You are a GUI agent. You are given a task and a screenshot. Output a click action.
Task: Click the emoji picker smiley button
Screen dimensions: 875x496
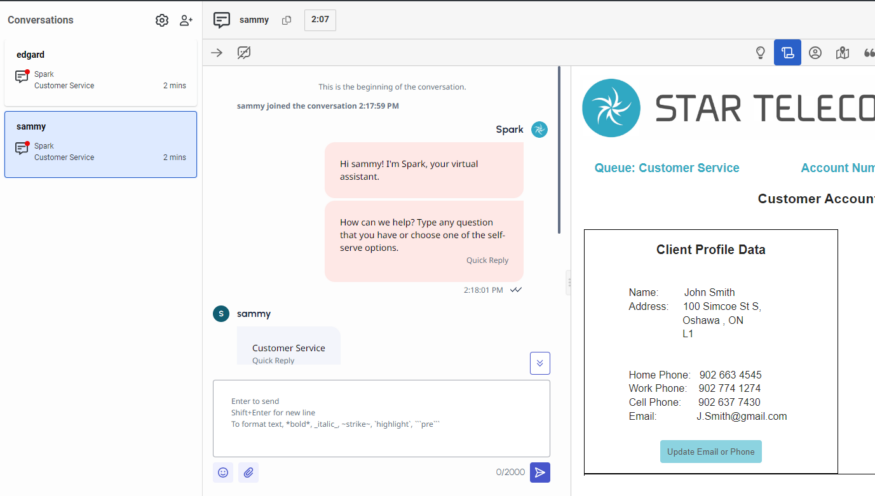223,473
